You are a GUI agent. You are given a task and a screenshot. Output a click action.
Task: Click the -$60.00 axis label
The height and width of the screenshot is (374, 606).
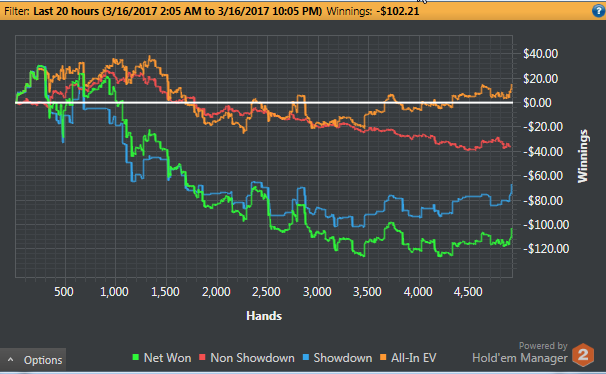543,176
